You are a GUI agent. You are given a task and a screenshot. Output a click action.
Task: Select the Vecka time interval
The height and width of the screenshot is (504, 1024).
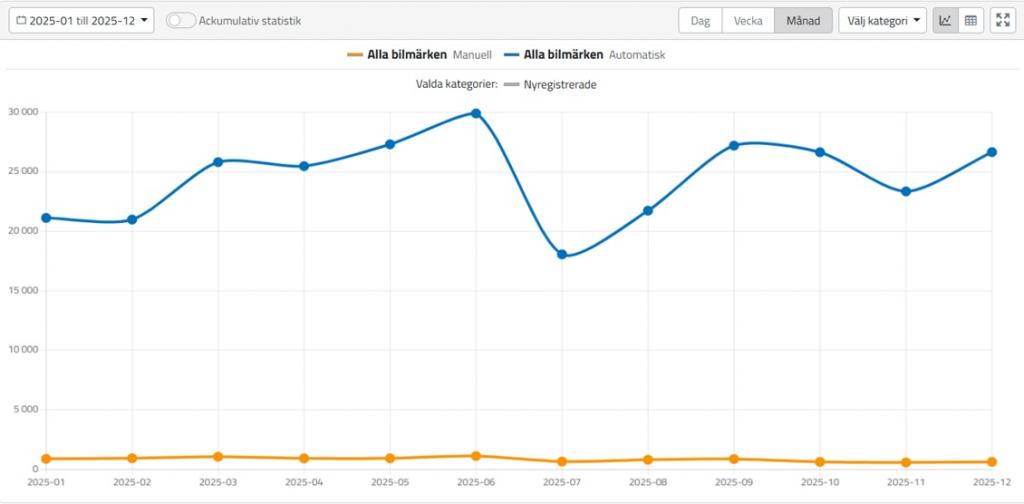click(748, 20)
